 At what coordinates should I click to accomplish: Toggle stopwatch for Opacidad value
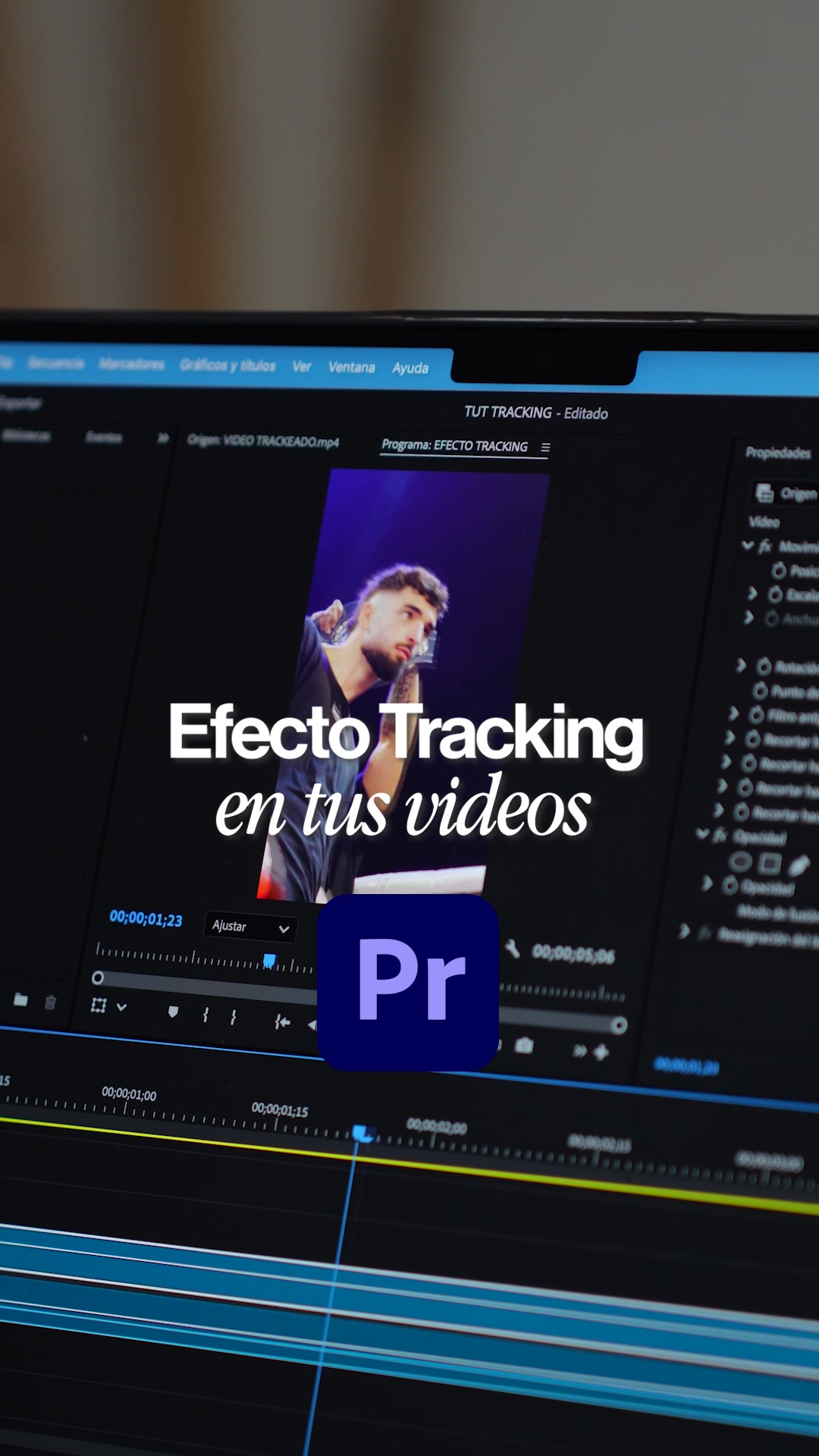730,885
